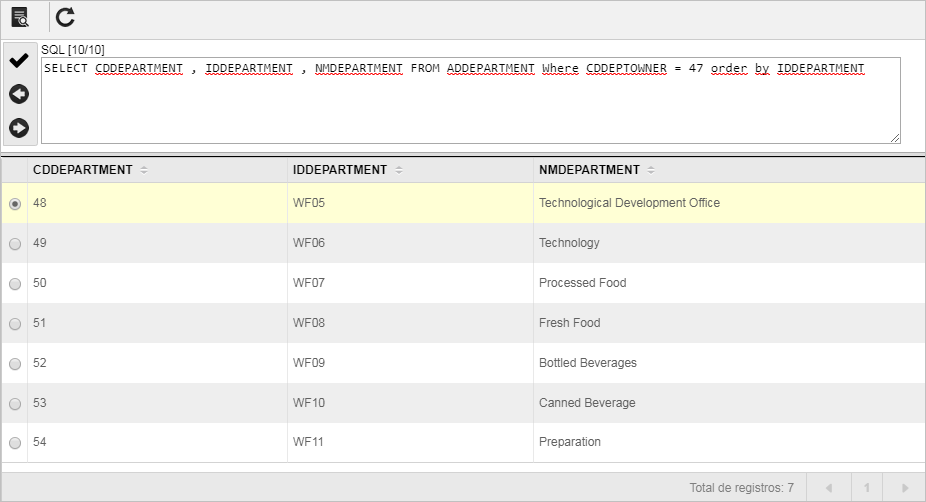Image resolution: width=926 pixels, height=502 pixels.
Task: Click the WF10 cell
Action: click(410, 403)
